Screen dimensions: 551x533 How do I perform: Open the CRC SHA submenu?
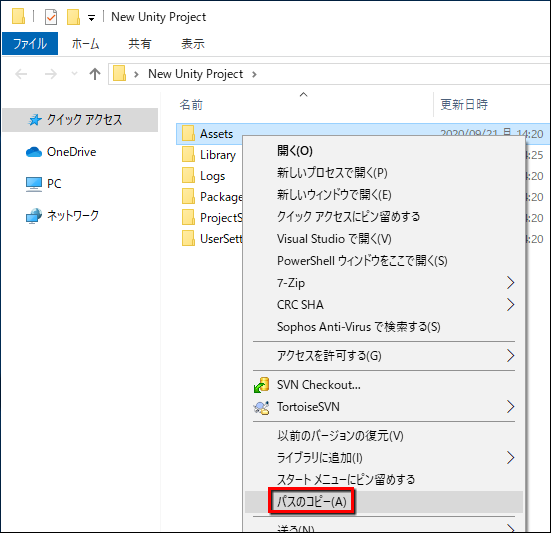point(300,305)
